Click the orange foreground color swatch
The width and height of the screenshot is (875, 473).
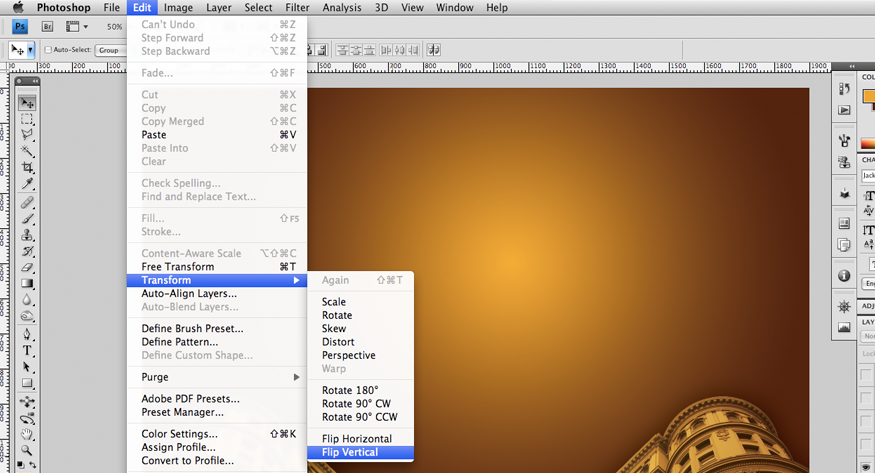(869, 97)
